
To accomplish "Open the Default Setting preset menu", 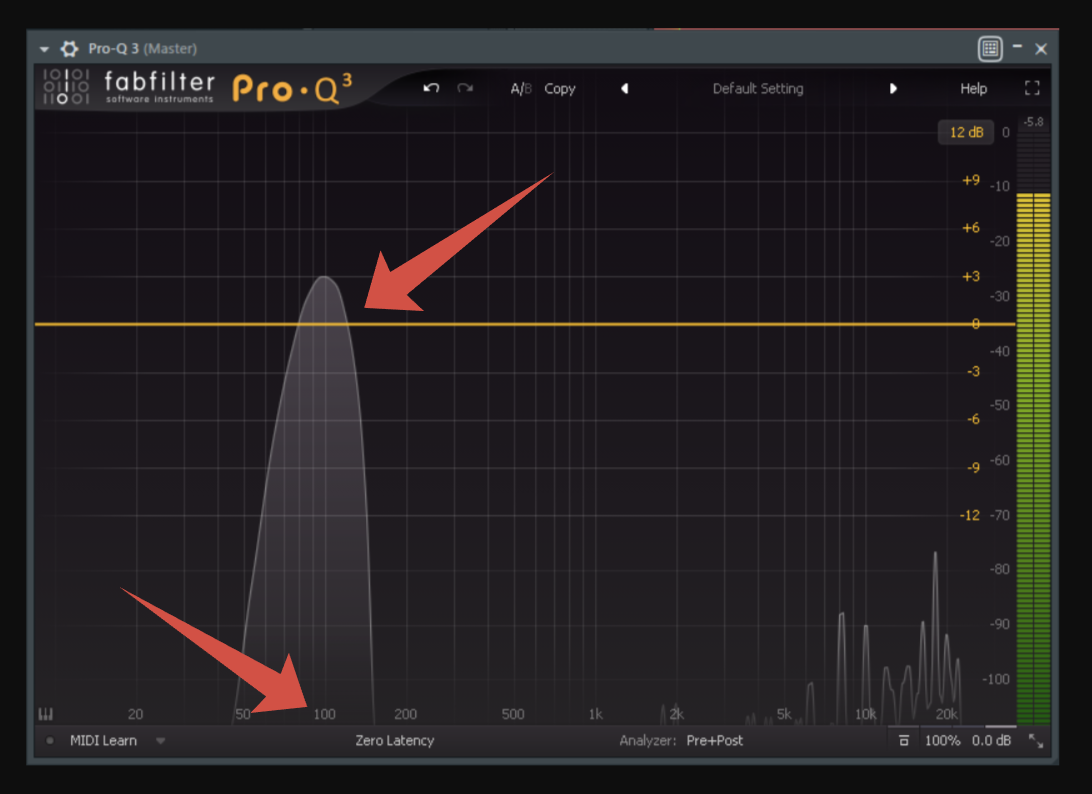I will [758, 88].
